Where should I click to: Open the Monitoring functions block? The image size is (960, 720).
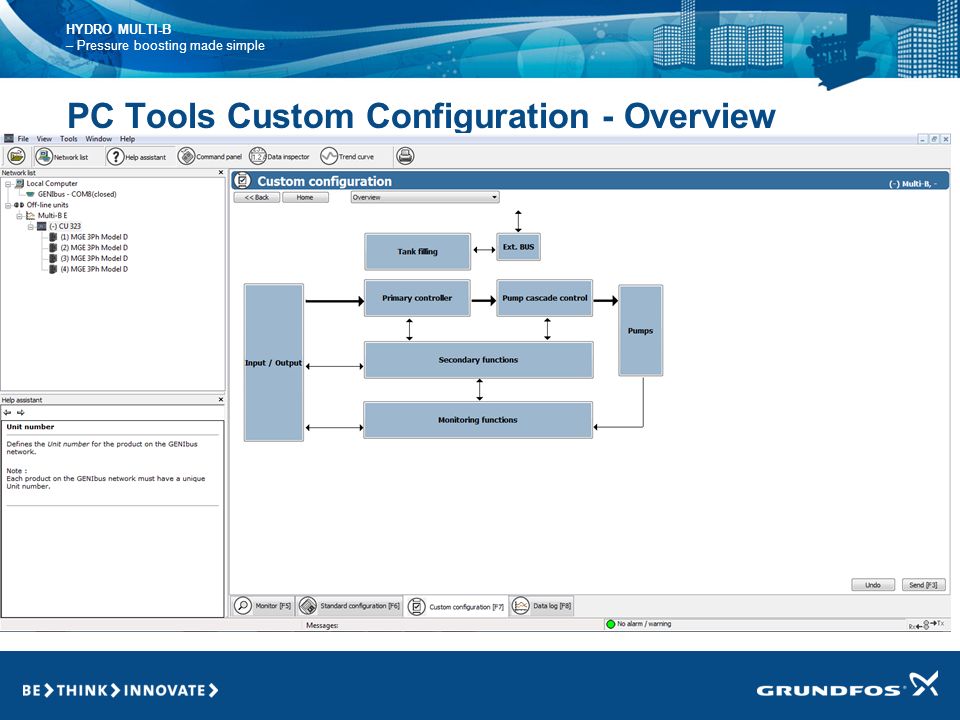[478, 420]
